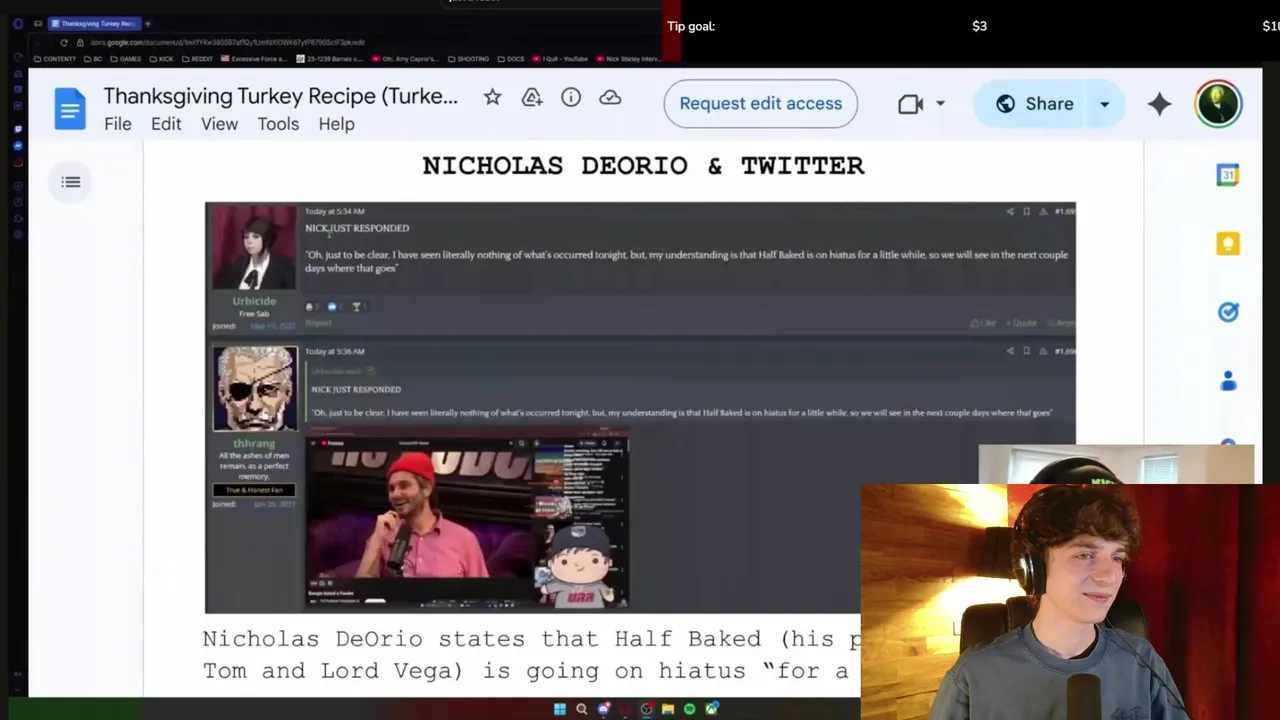Image resolution: width=1280 pixels, height=720 pixels.
Task: Open I Quit - YouTube bookmark
Action: tap(560, 59)
